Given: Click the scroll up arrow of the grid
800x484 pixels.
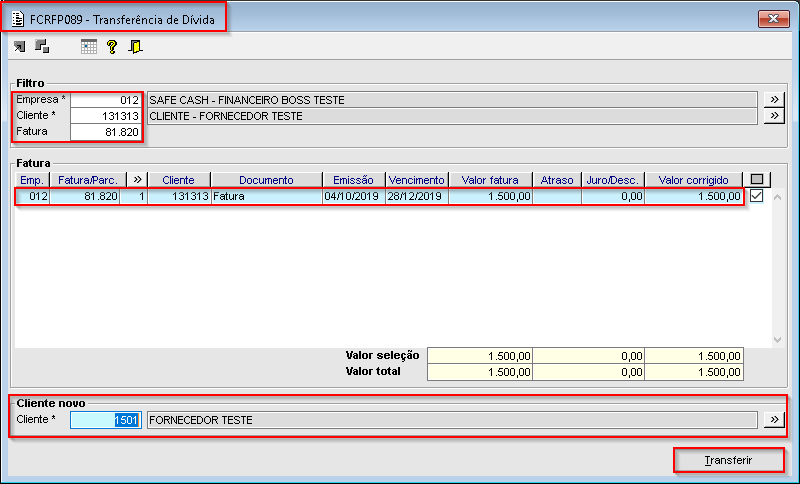Looking at the screenshot, I should (778, 197).
